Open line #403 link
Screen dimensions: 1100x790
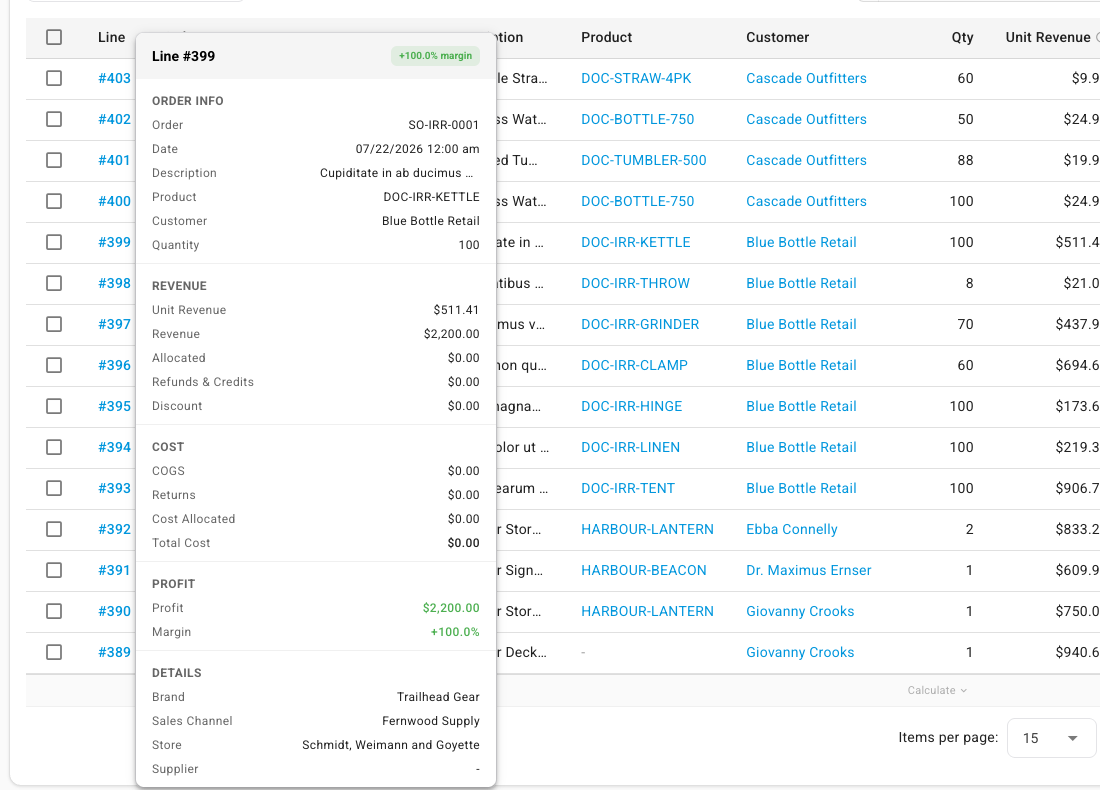tap(114, 78)
